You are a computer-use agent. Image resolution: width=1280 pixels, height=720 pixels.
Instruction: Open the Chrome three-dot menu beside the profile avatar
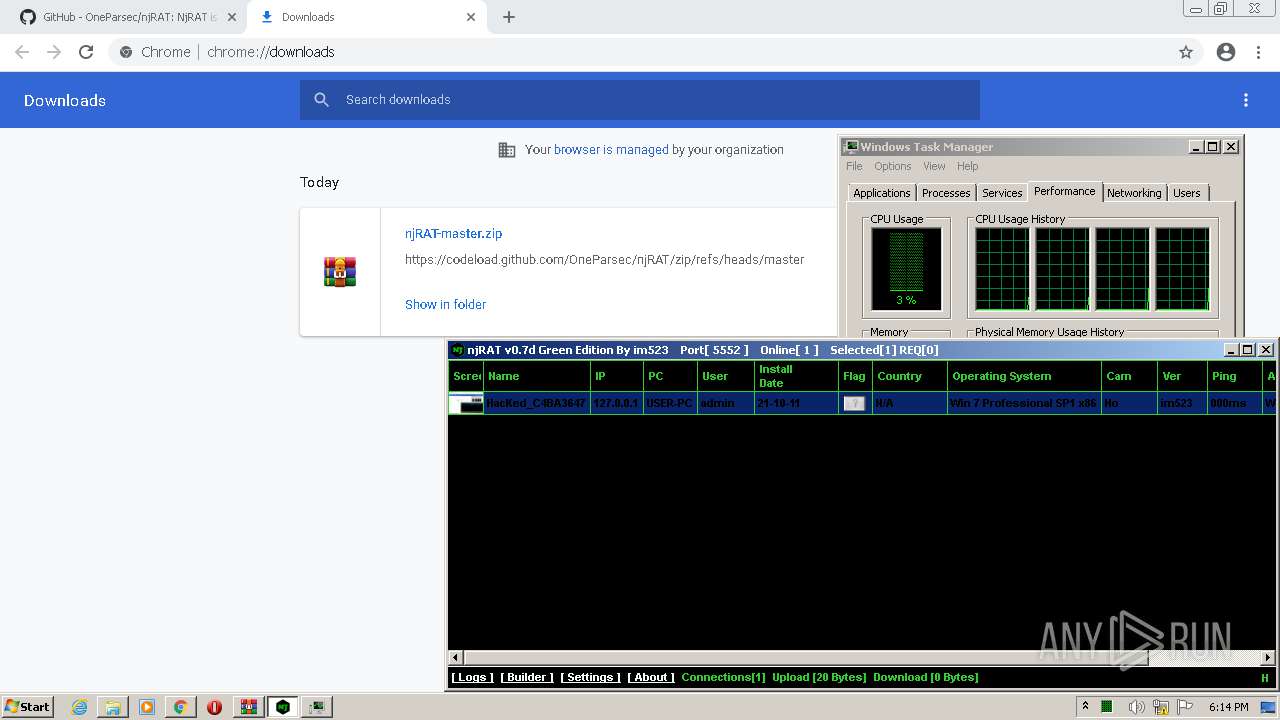1258,52
